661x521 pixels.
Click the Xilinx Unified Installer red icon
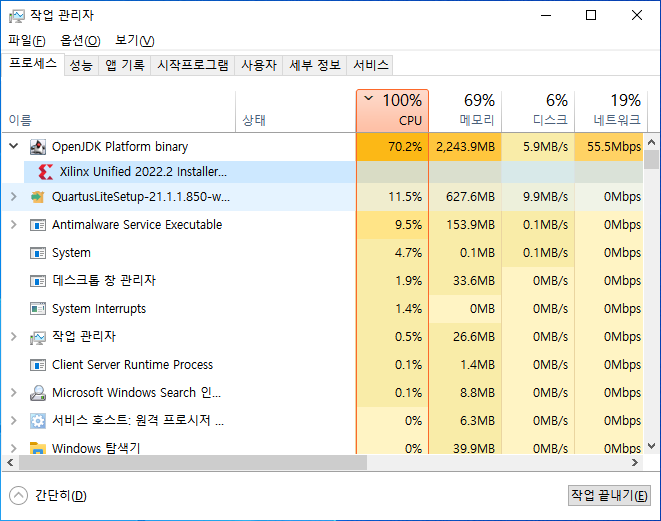pos(46,172)
